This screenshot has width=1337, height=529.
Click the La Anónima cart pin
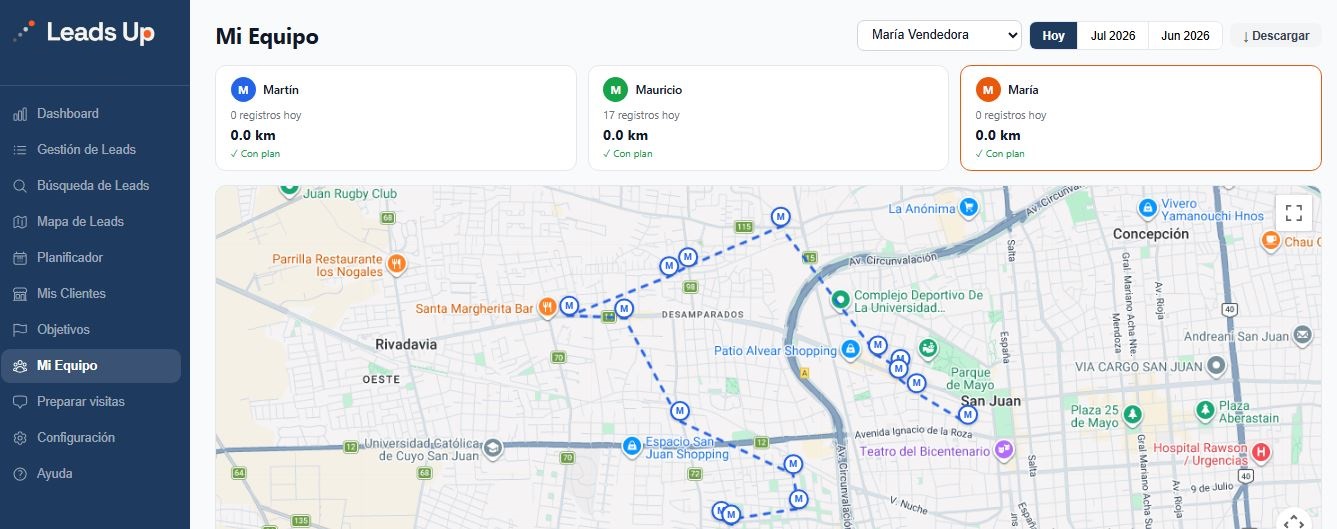pos(968,208)
